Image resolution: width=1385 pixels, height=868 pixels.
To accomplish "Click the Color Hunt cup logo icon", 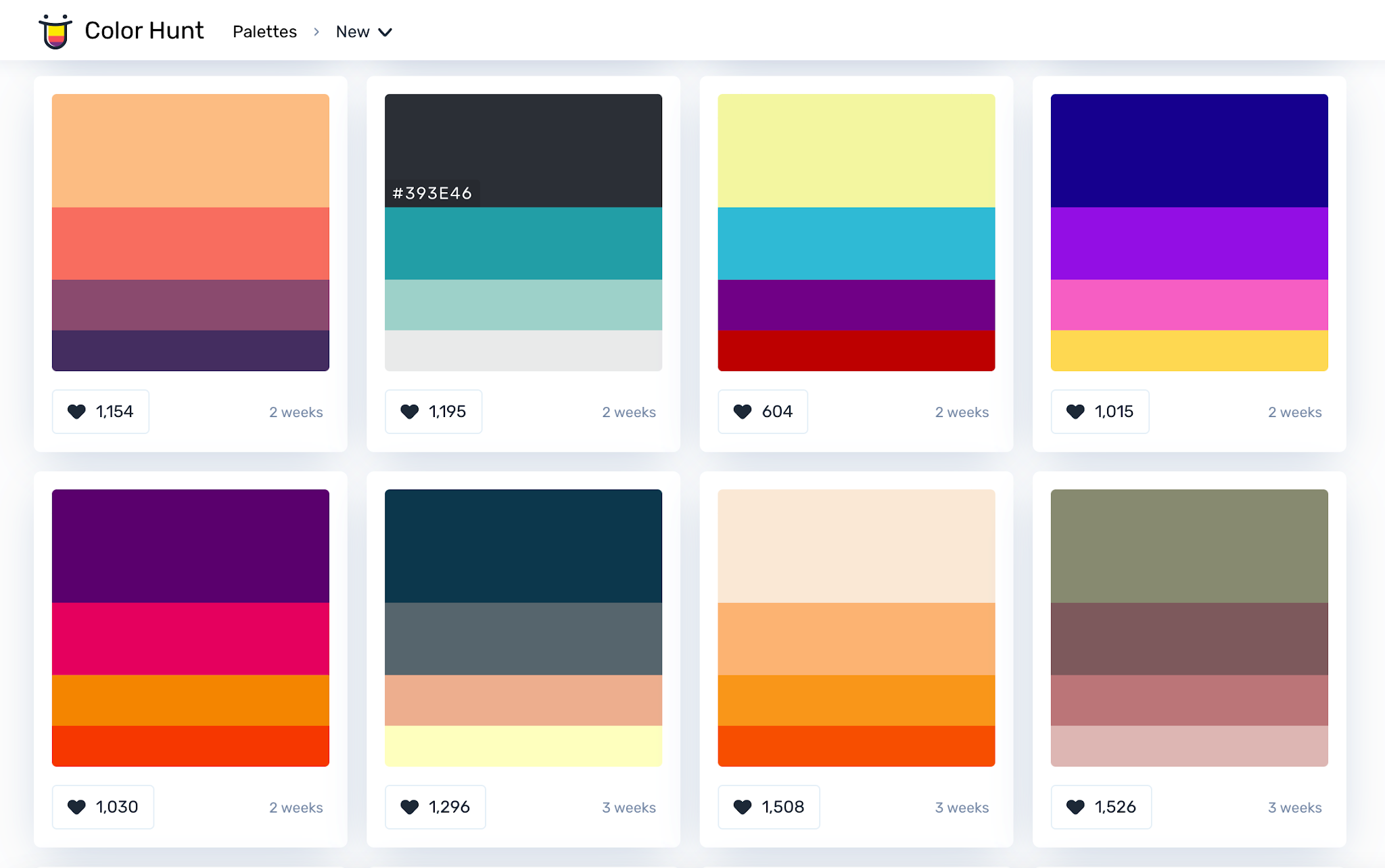I will (x=55, y=31).
